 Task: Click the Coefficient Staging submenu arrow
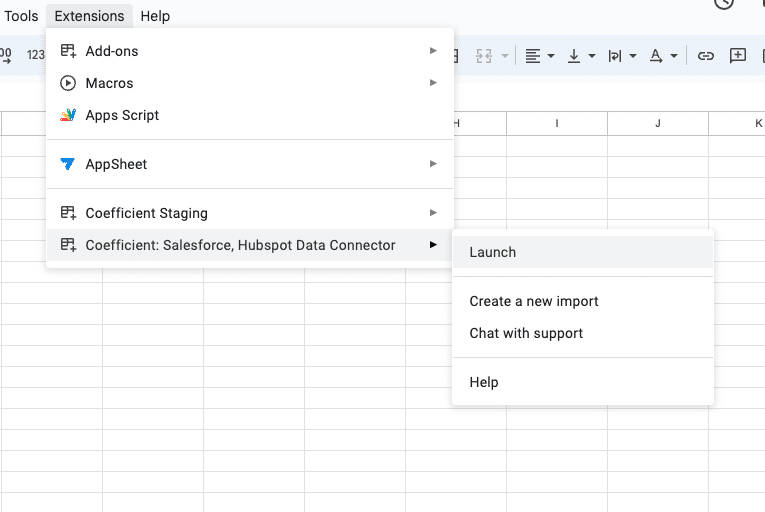click(433, 212)
